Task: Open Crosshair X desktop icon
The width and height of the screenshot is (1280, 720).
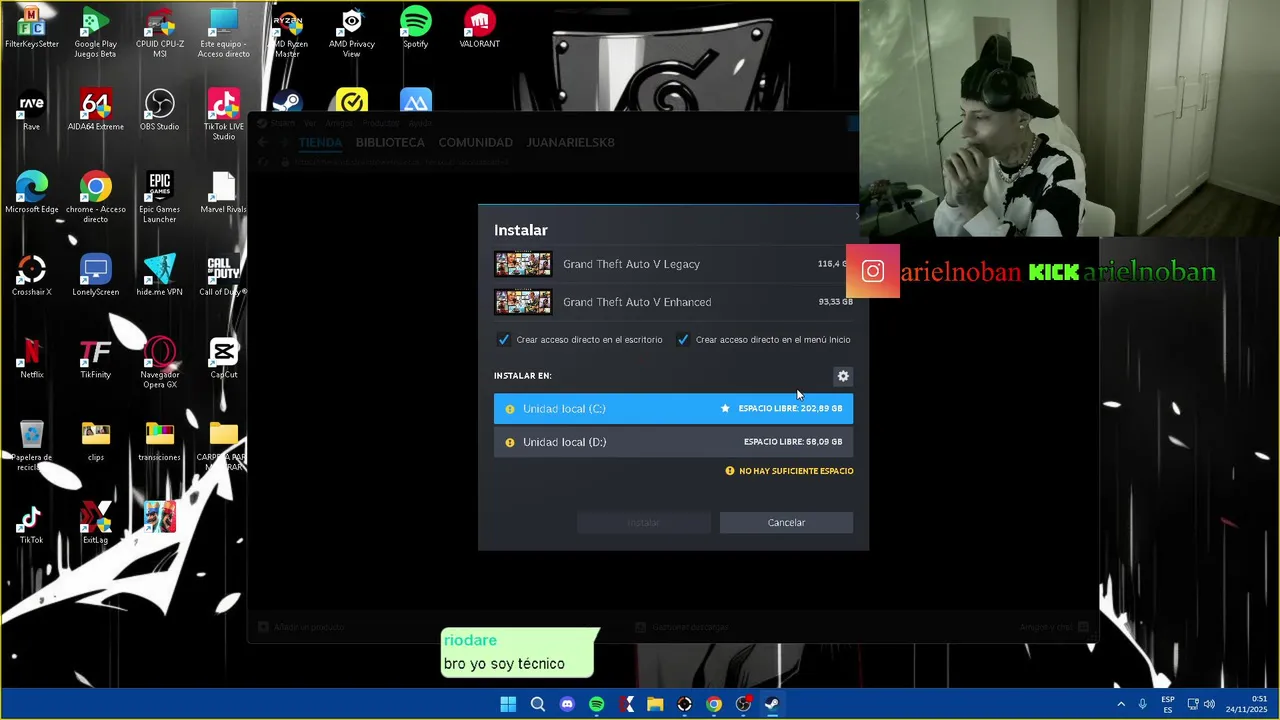Action: tap(32, 276)
